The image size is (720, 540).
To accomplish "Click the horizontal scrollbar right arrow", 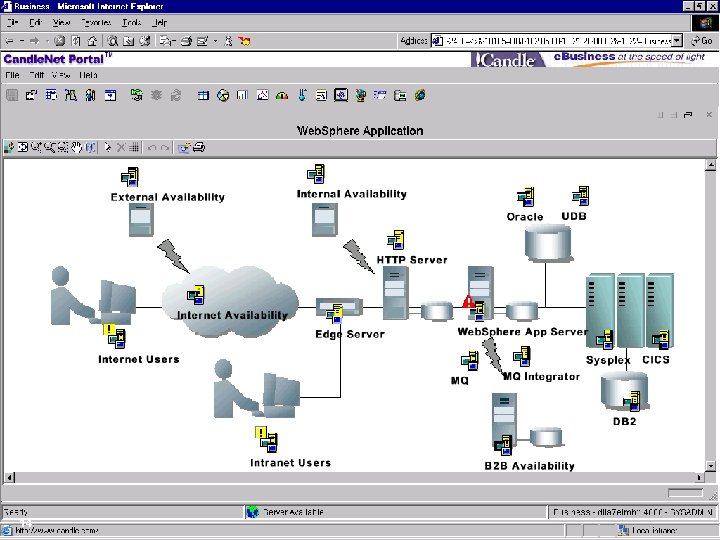I will 698,478.
